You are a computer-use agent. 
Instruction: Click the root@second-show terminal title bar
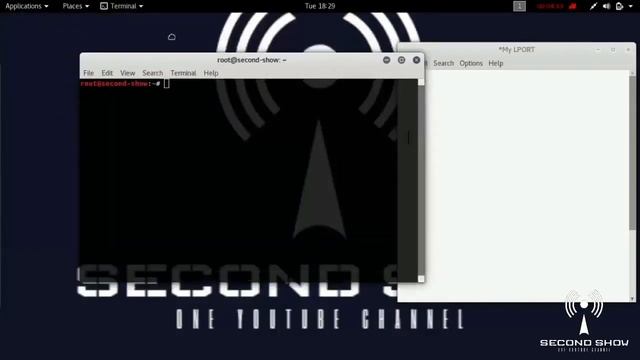[251, 60]
